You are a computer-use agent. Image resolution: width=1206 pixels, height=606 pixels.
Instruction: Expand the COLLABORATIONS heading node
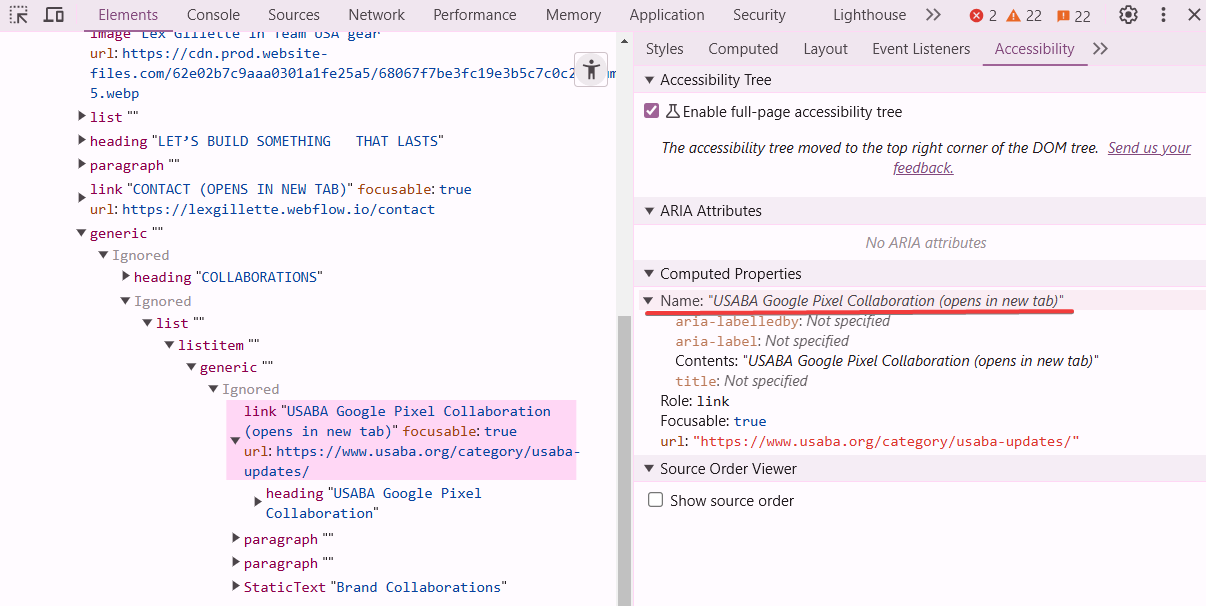click(x=126, y=276)
